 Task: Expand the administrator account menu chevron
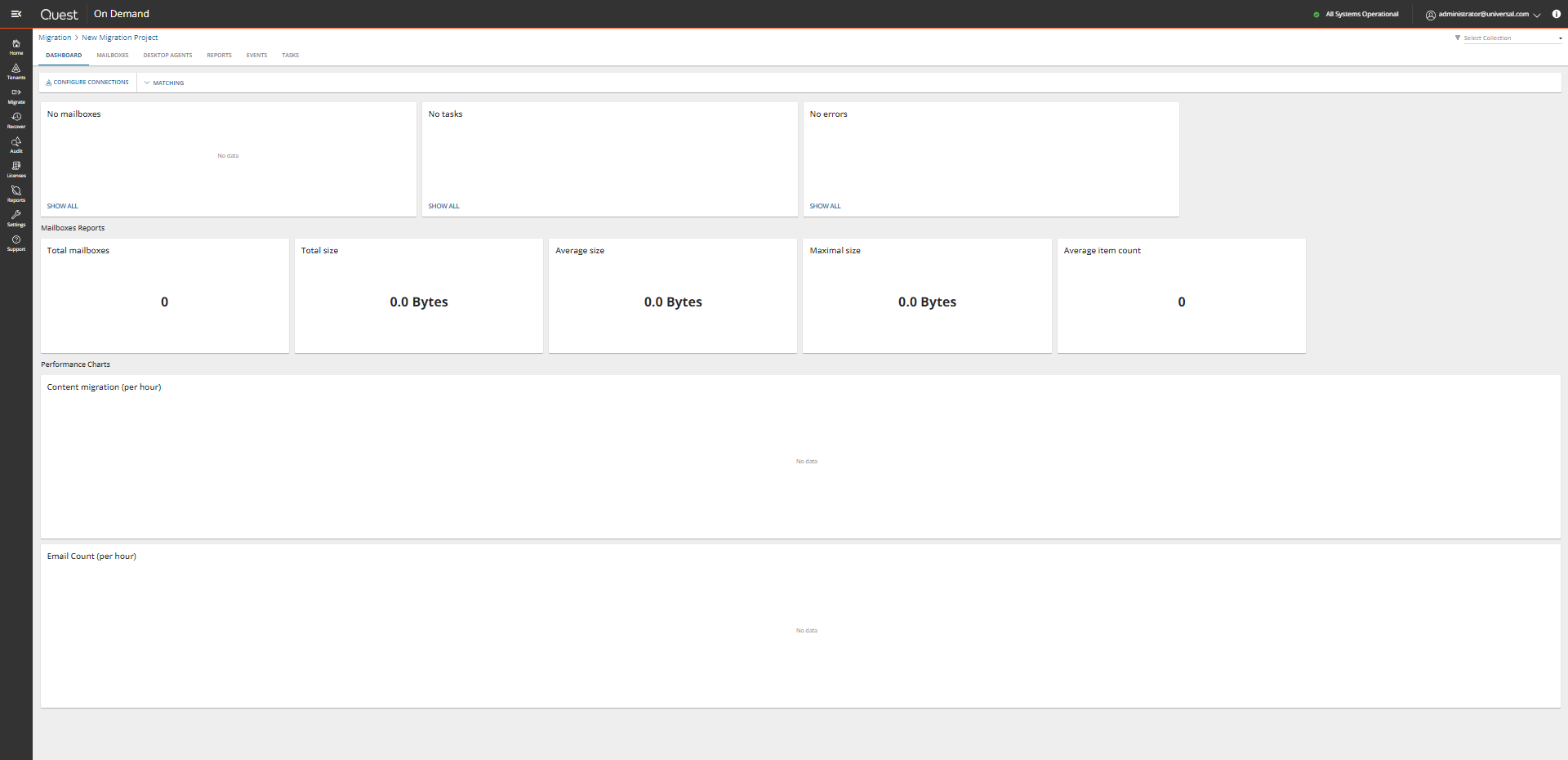point(1537,15)
